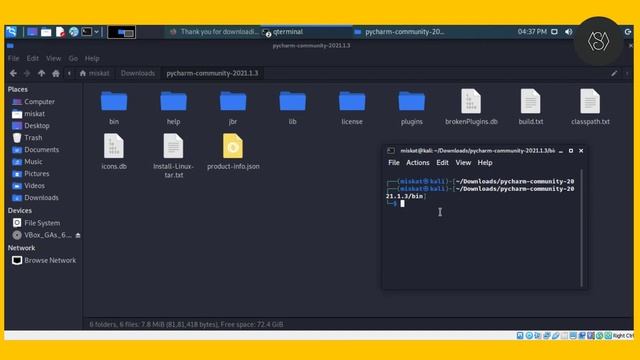Select the brokenPlugins.db file icon
640x360 pixels.
pyautogui.click(x=471, y=101)
